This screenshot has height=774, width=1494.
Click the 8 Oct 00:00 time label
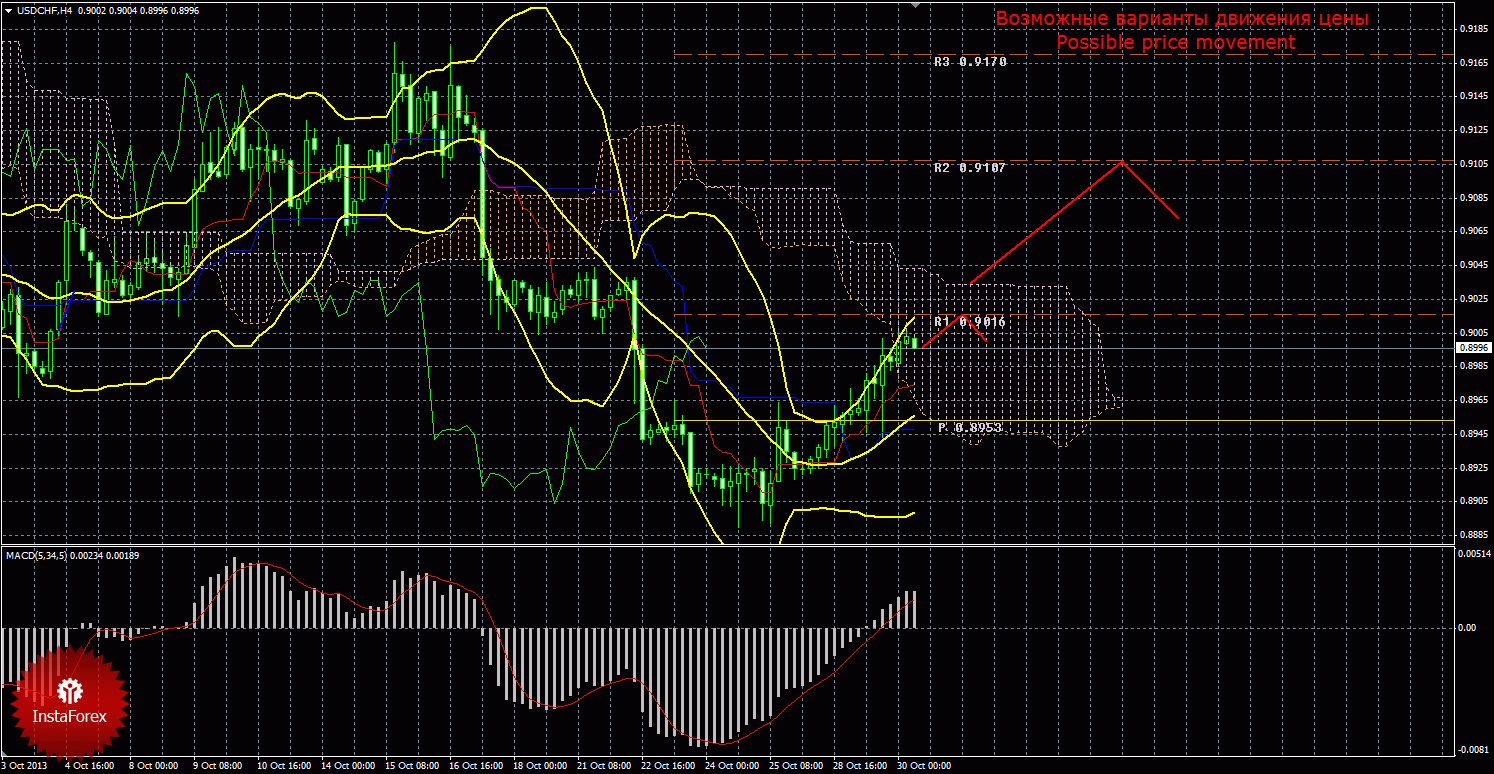[156, 766]
